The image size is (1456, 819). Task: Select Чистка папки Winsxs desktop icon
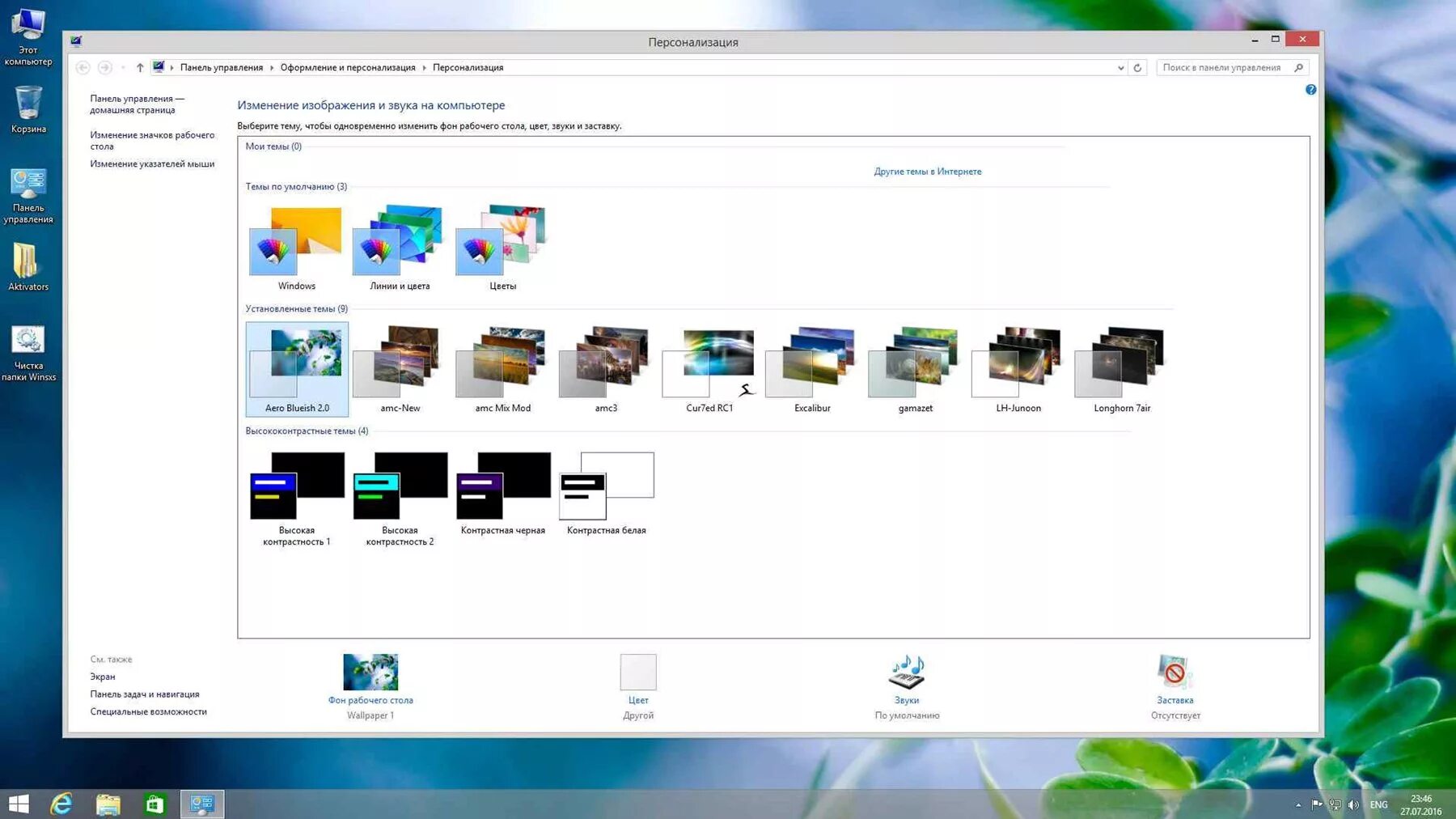[x=28, y=354]
